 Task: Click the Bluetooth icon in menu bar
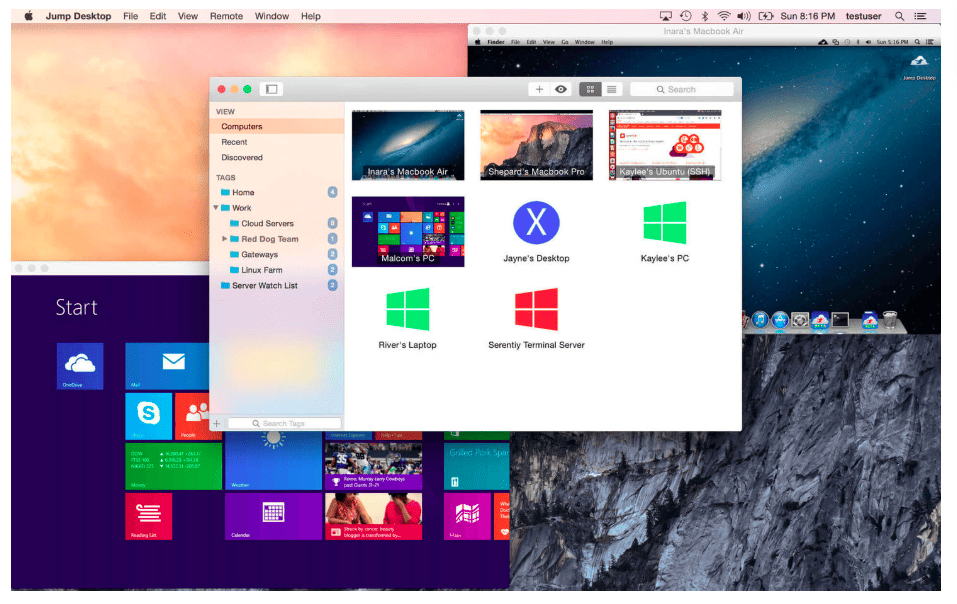704,16
